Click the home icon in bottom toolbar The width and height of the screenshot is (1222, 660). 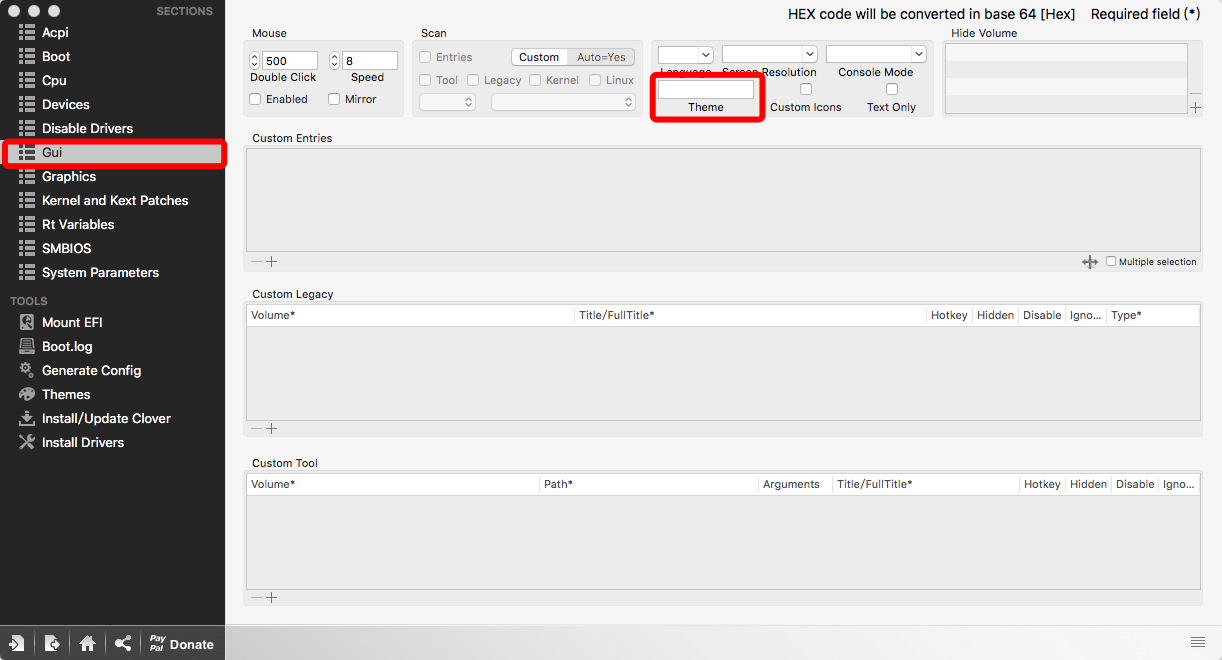click(88, 644)
